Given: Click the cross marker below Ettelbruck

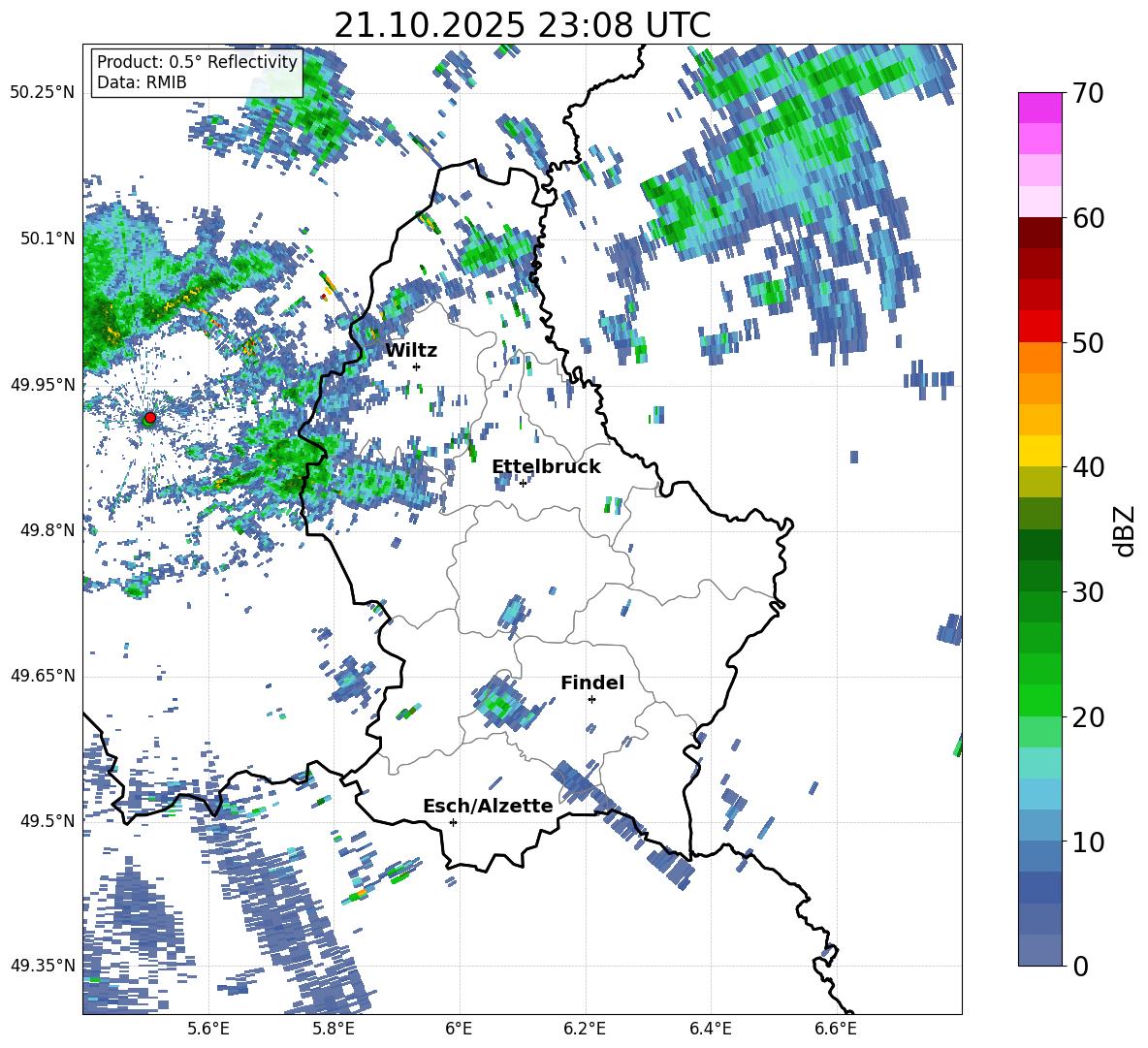Looking at the screenshot, I should (x=523, y=483).
